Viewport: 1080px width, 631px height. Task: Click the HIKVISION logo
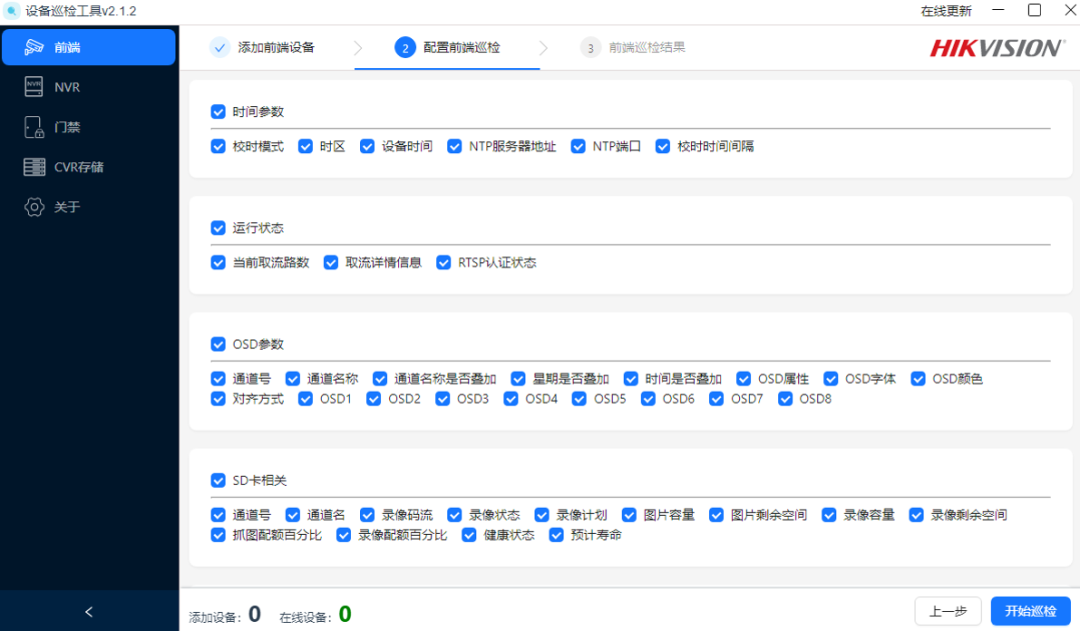coord(997,48)
